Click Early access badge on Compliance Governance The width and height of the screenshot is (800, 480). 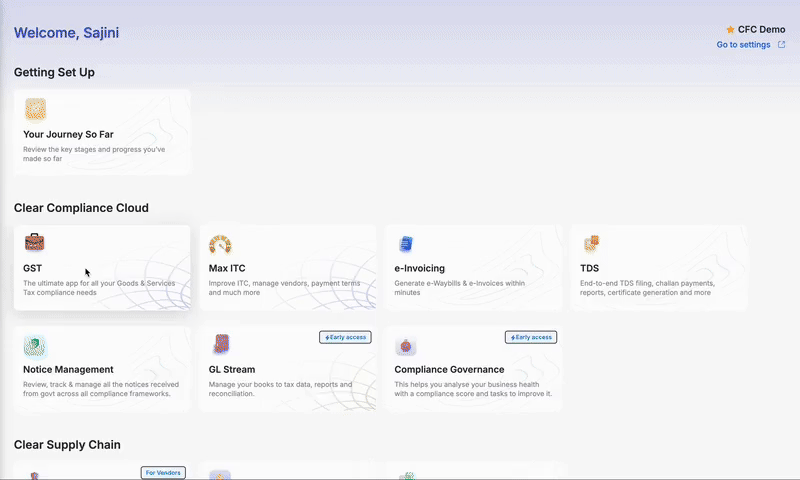pyautogui.click(x=531, y=337)
